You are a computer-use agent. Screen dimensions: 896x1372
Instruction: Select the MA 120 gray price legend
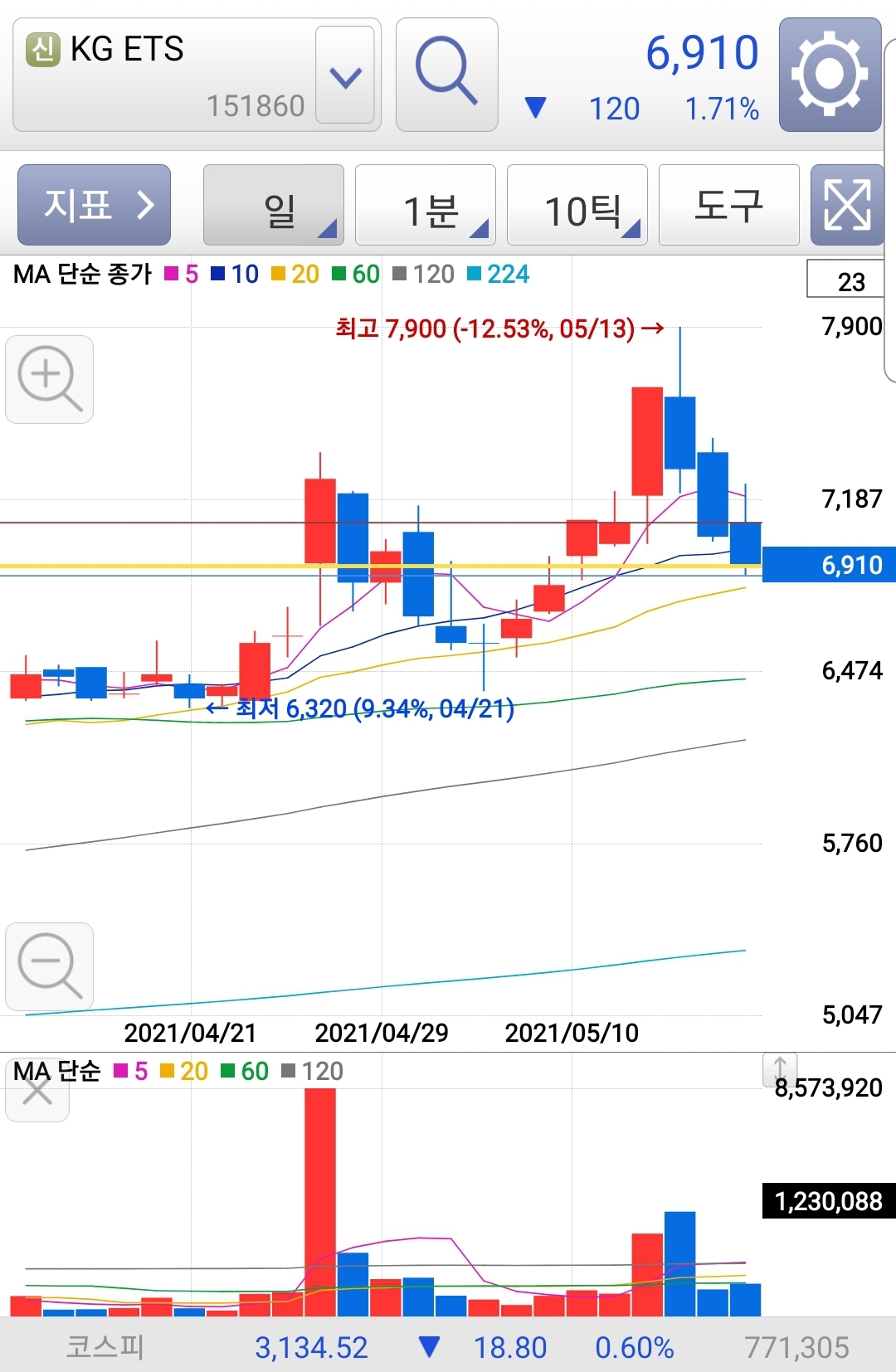point(423,275)
